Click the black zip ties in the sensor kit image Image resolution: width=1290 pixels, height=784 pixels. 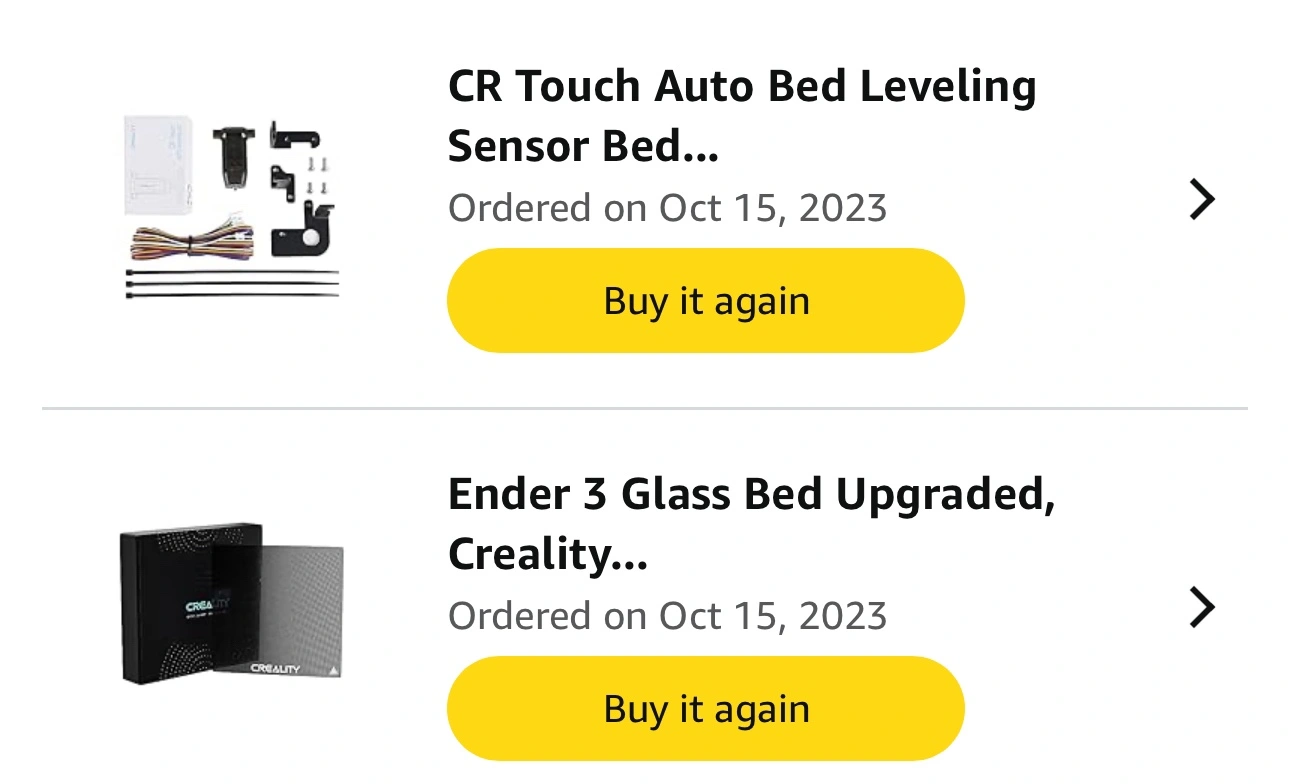232,283
